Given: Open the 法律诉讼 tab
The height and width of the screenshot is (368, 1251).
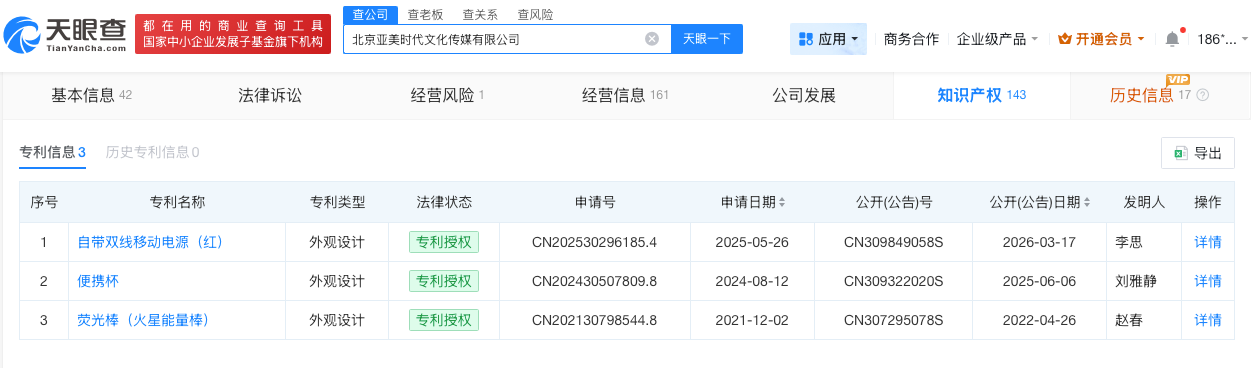Looking at the screenshot, I should point(270,95).
